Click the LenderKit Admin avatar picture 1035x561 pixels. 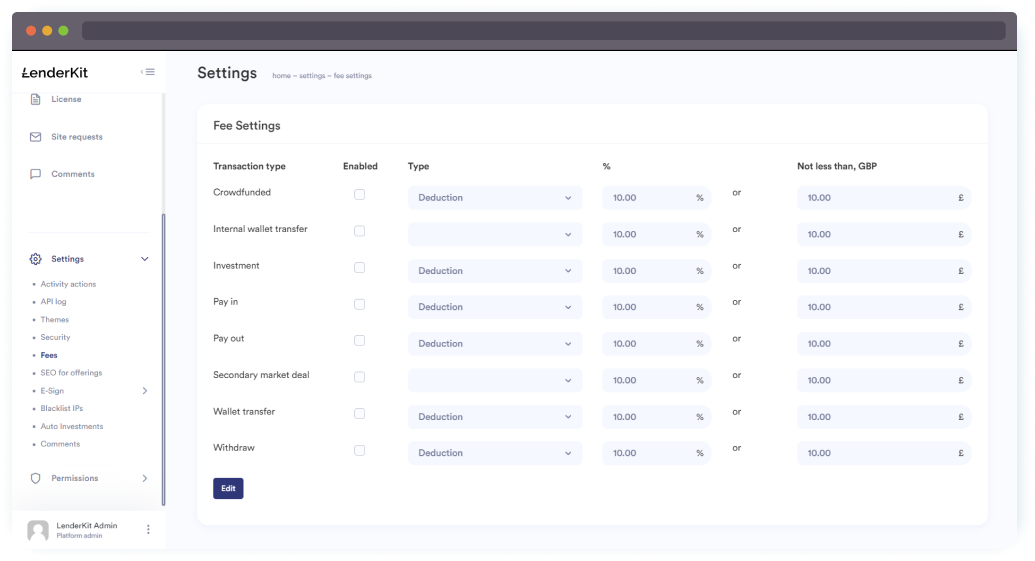pos(38,530)
